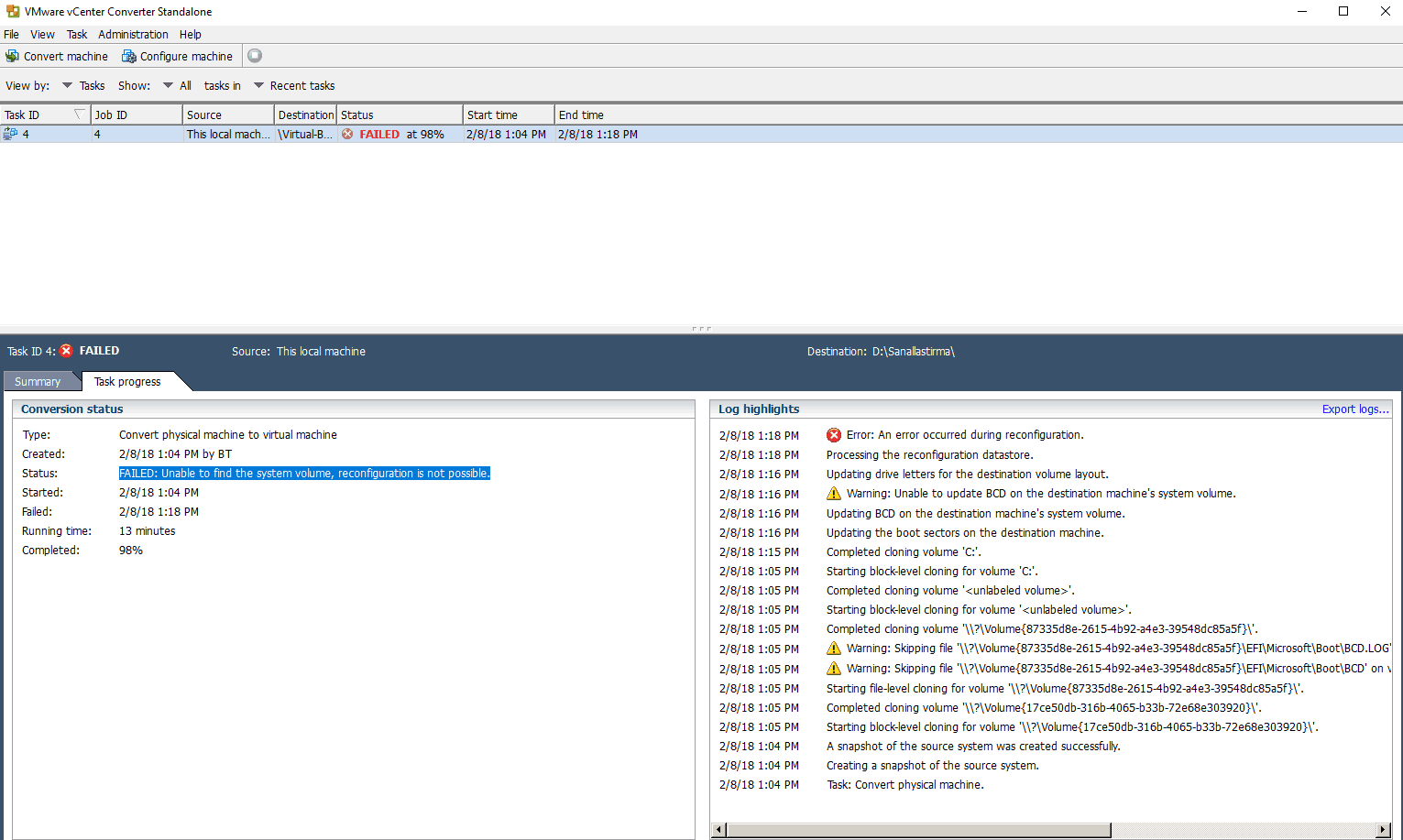Viewport: 1403px width, 840px height.
Task: Click the red failed icon next to Task ID 4 header
Action: (x=66, y=351)
